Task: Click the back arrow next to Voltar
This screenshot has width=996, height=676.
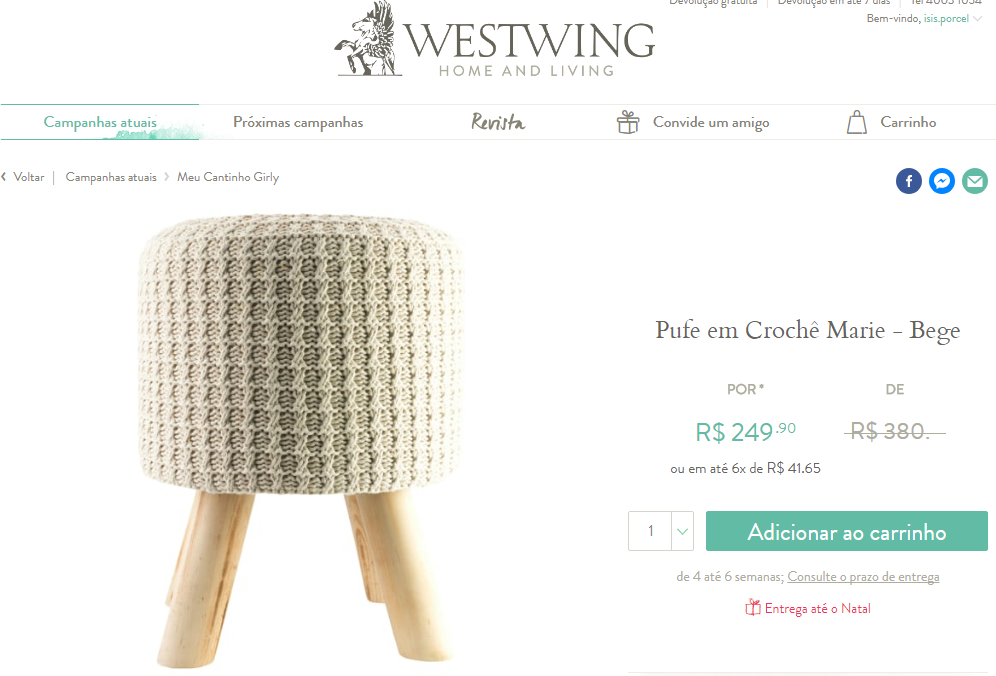Action: pyautogui.click(x=4, y=177)
